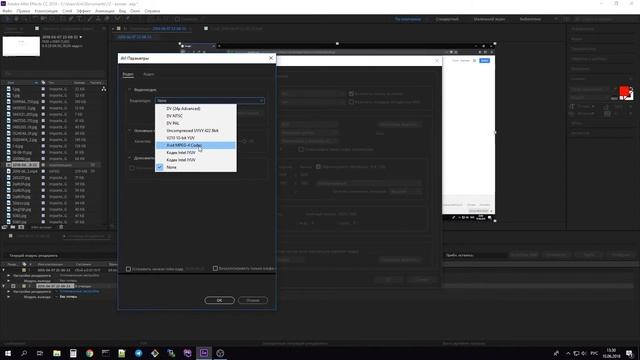Choose DV PAL from the codec list
The image size is (640, 360).
pos(196,123)
